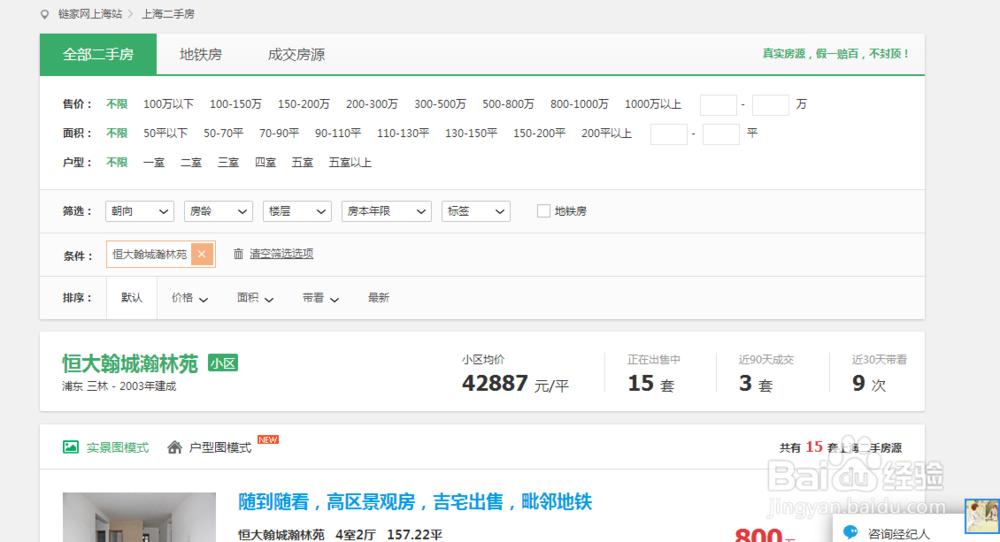Image resolution: width=1000 pixels, height=542 pixels.
Task: Click 咨询经纪人 button
Action: [x=899, y=533]
